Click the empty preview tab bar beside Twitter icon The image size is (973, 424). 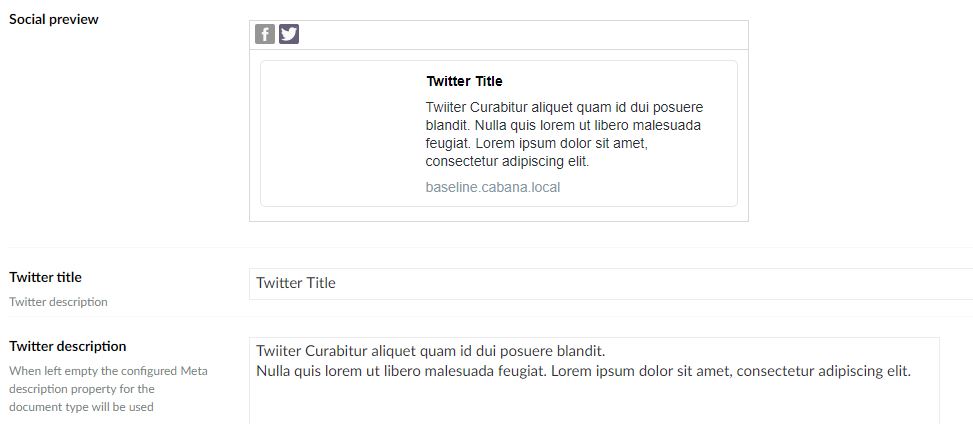[x=523, y=35]
